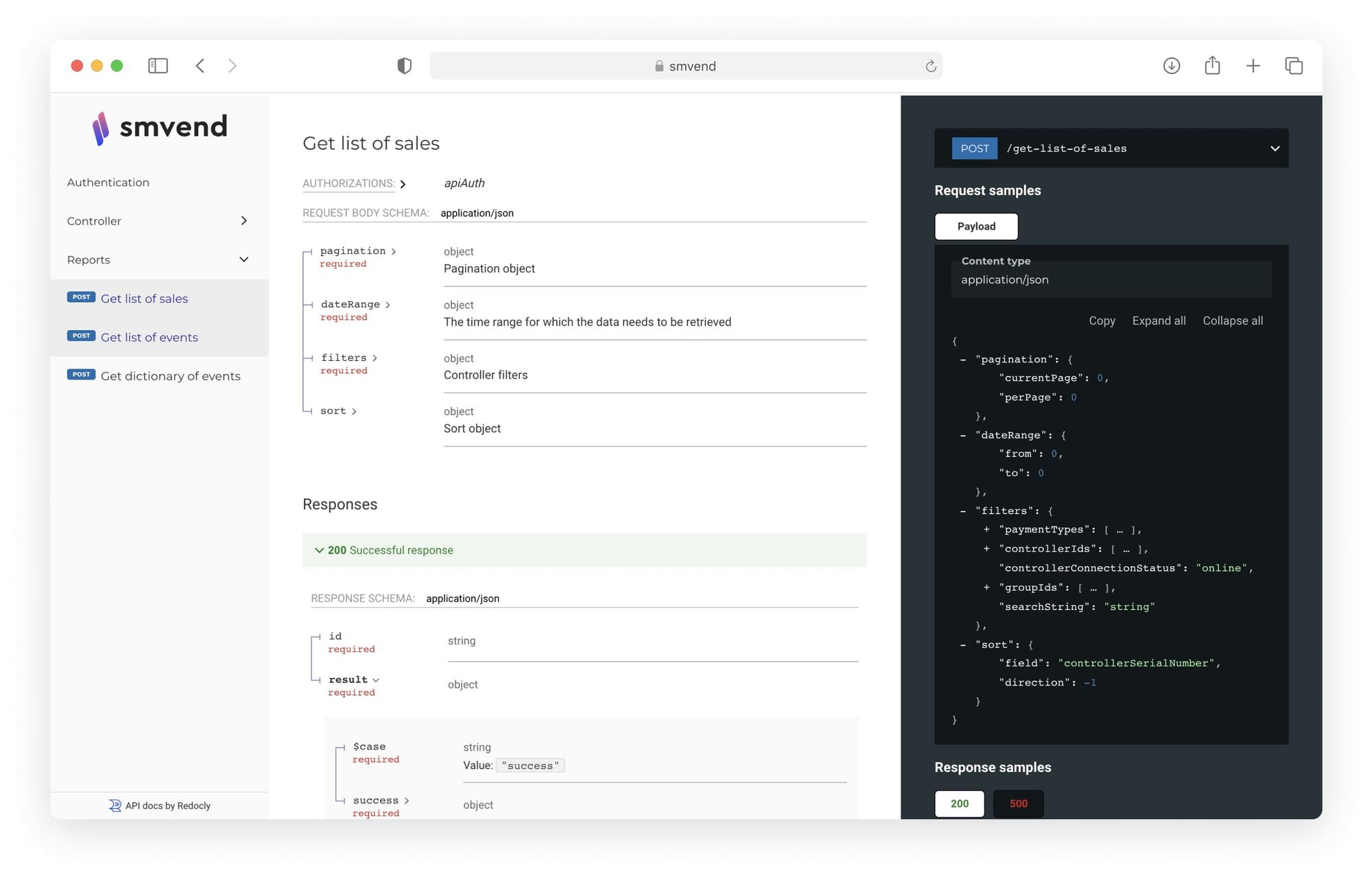Toggle the Safari sidebar icon
Image resolution: width=1372 pixels, height=879 pixels.
tap(158, 66)
